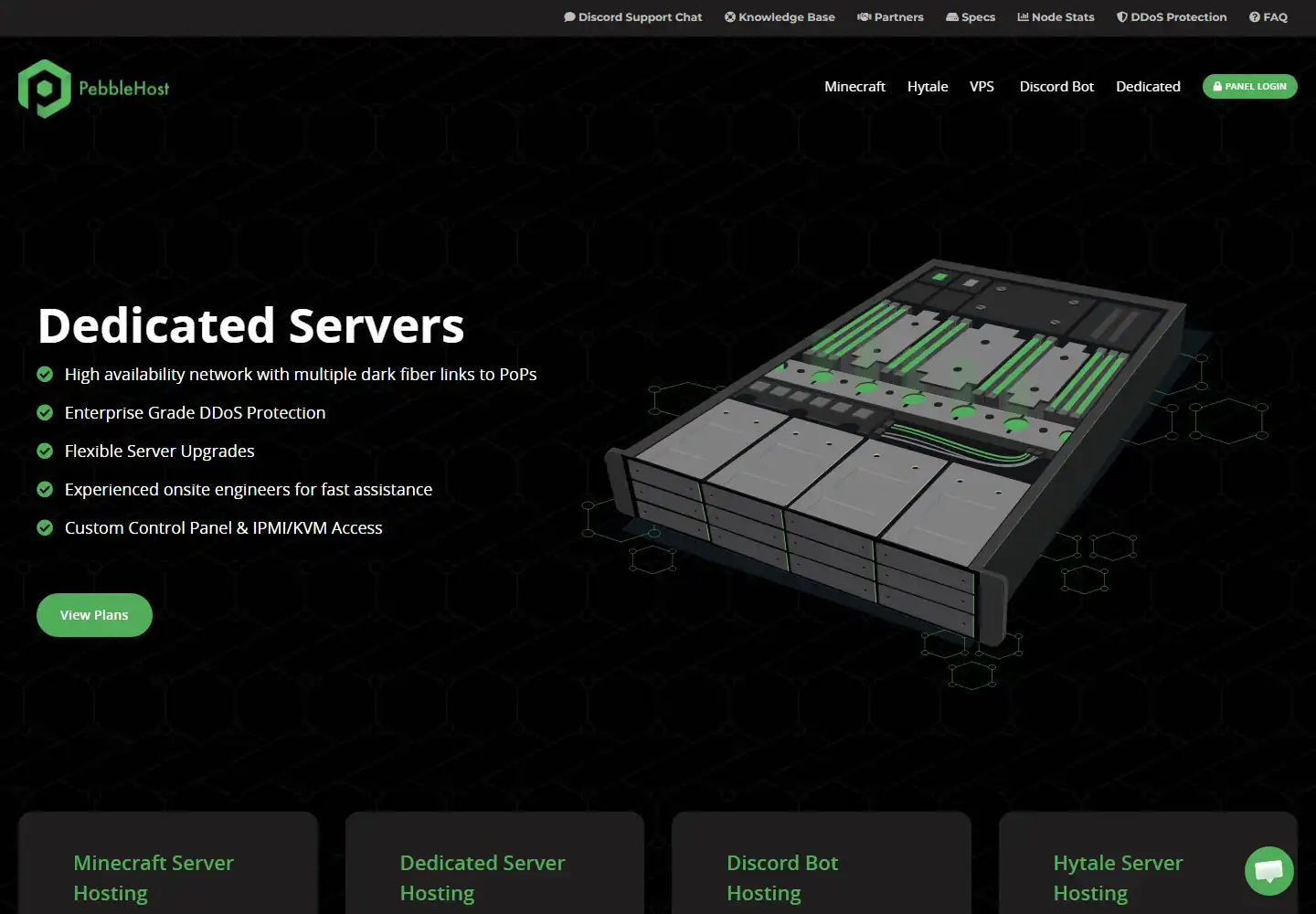Open the Node Stats link
The width and height of the screenshot is (1316, 914).
click(x=1056, y=17)
